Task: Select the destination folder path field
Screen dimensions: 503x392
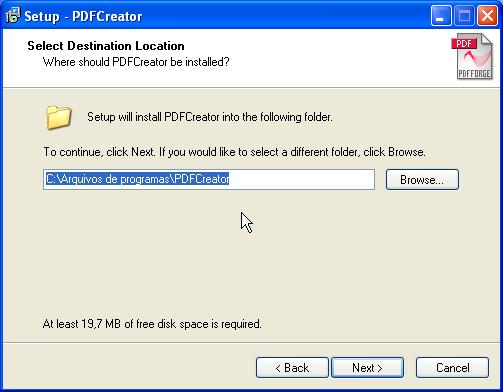Action: point(209,179)
